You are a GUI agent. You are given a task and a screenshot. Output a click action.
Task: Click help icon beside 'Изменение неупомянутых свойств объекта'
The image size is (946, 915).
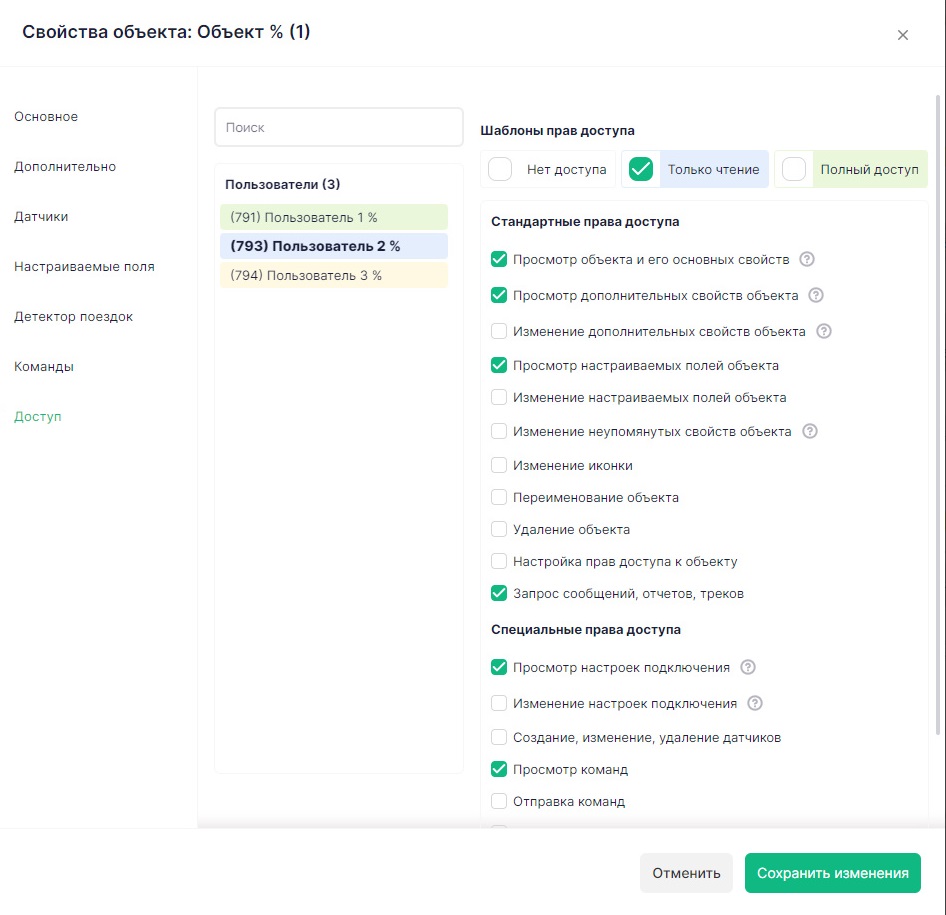coord(810,431)
